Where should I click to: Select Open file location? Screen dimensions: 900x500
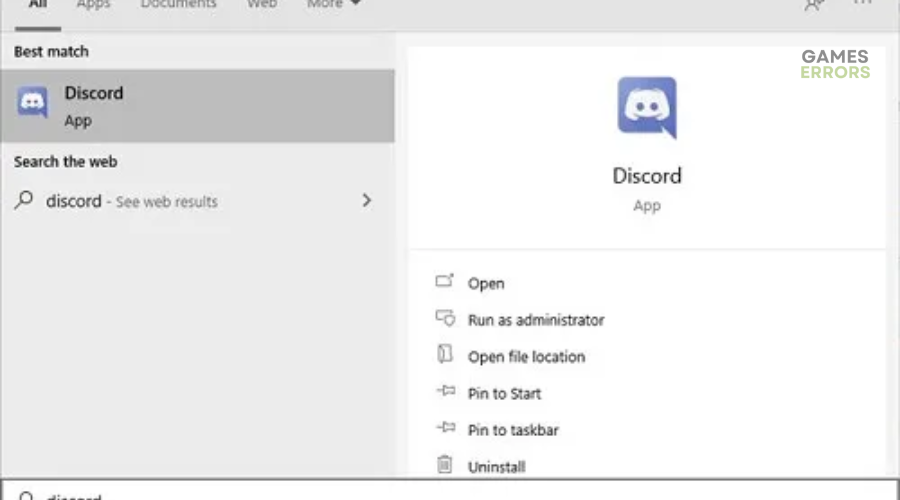point(526,357)
